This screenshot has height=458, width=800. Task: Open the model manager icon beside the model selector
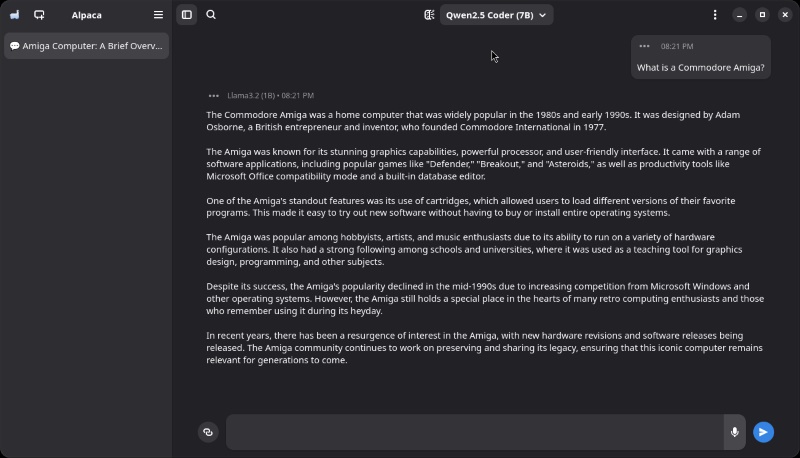(429, 15)
